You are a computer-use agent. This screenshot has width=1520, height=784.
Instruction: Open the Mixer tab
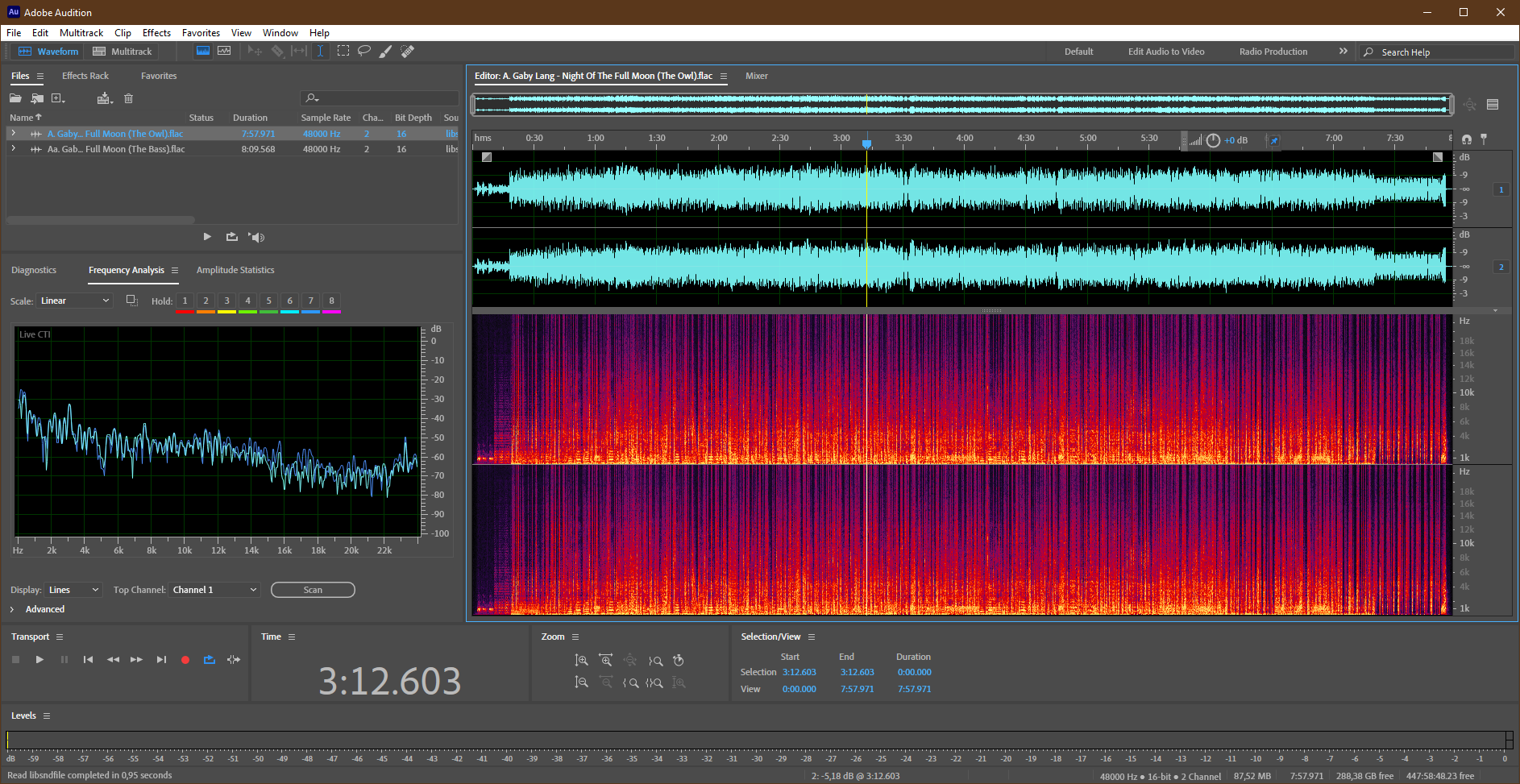click(x=757, y=76)
